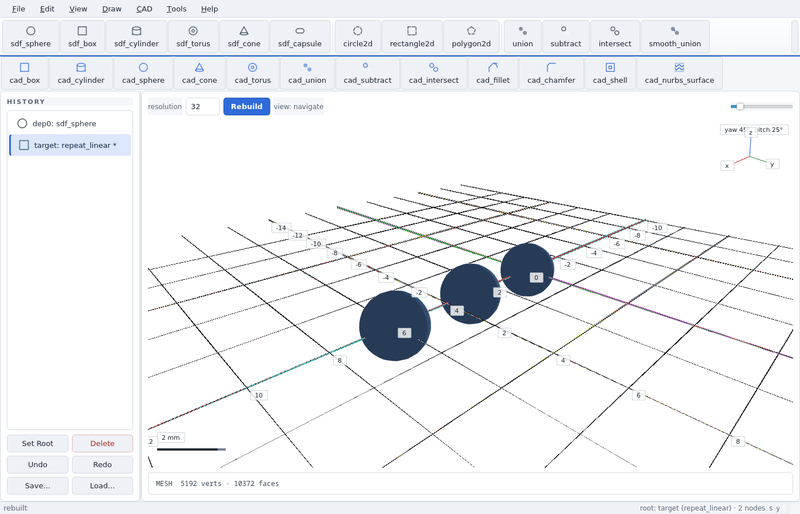Apply the union operation

[x=522, y=37]
